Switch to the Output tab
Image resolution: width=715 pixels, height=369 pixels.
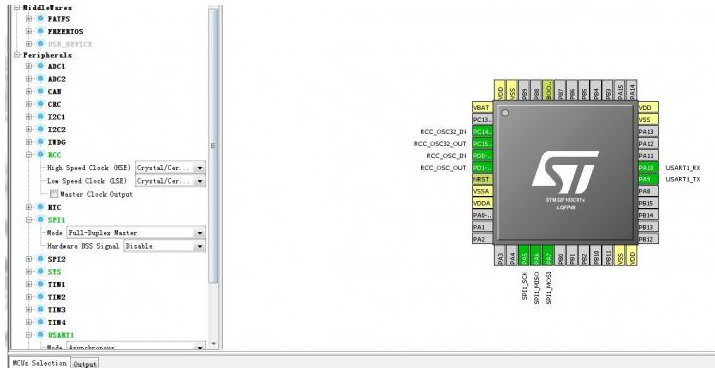(85, 364)
